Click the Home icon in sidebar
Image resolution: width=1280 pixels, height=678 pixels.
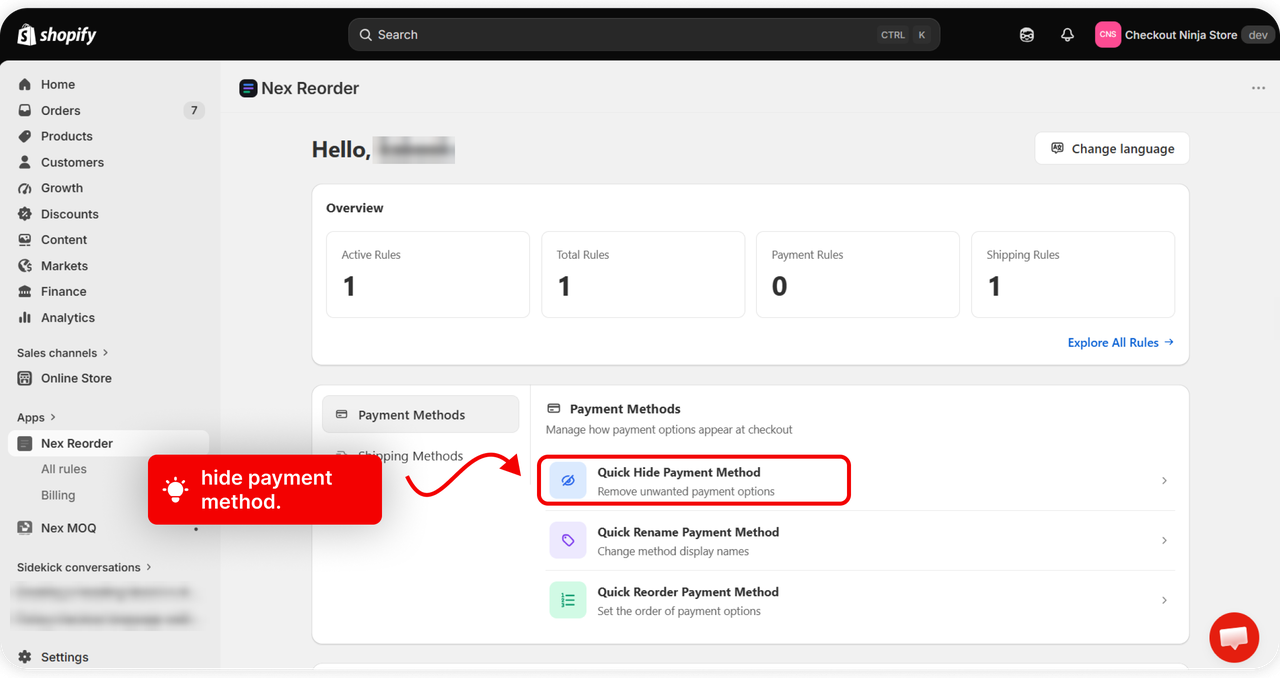pos(25,85)
